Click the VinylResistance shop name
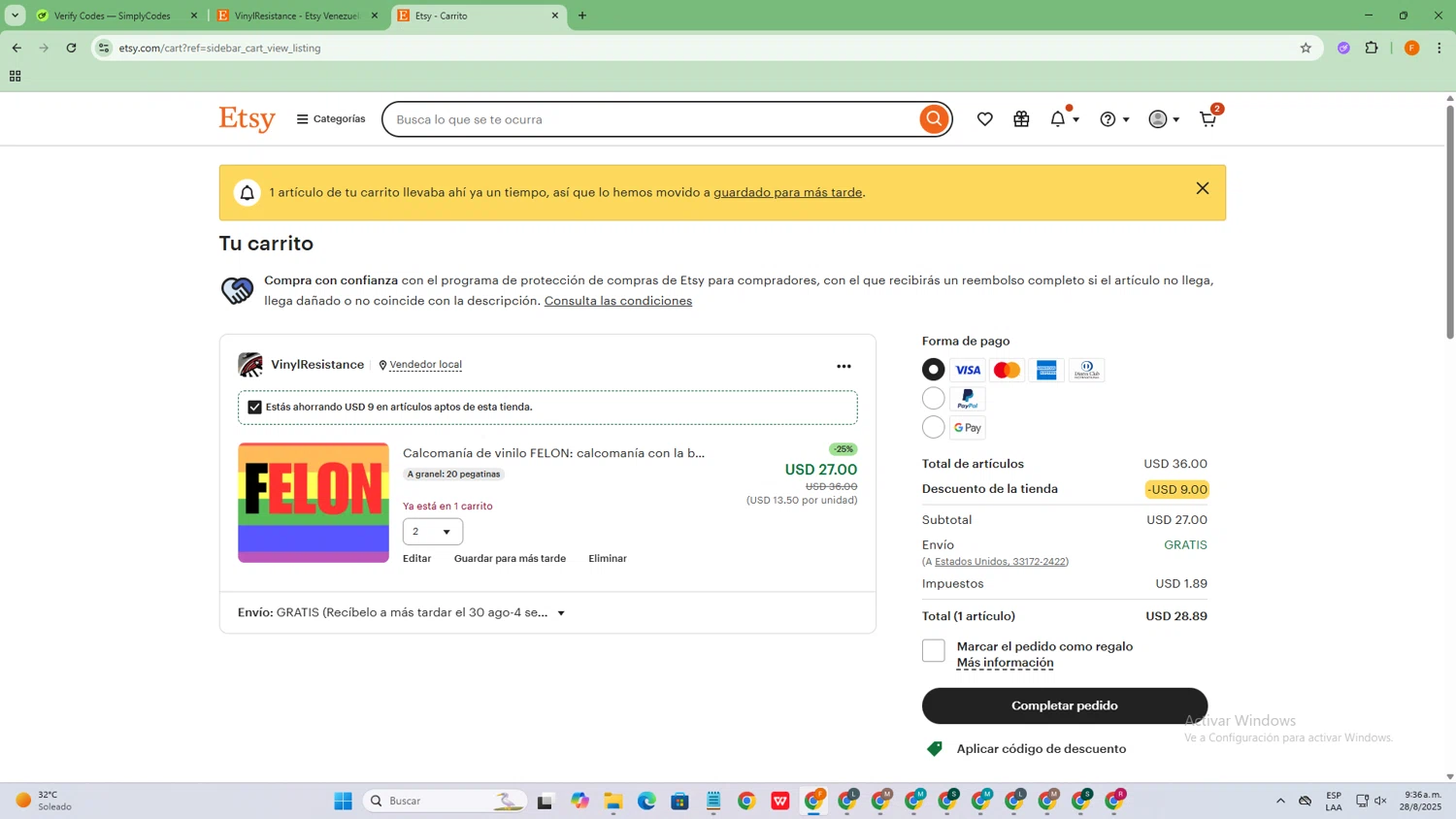 click(x=317, y=365)
